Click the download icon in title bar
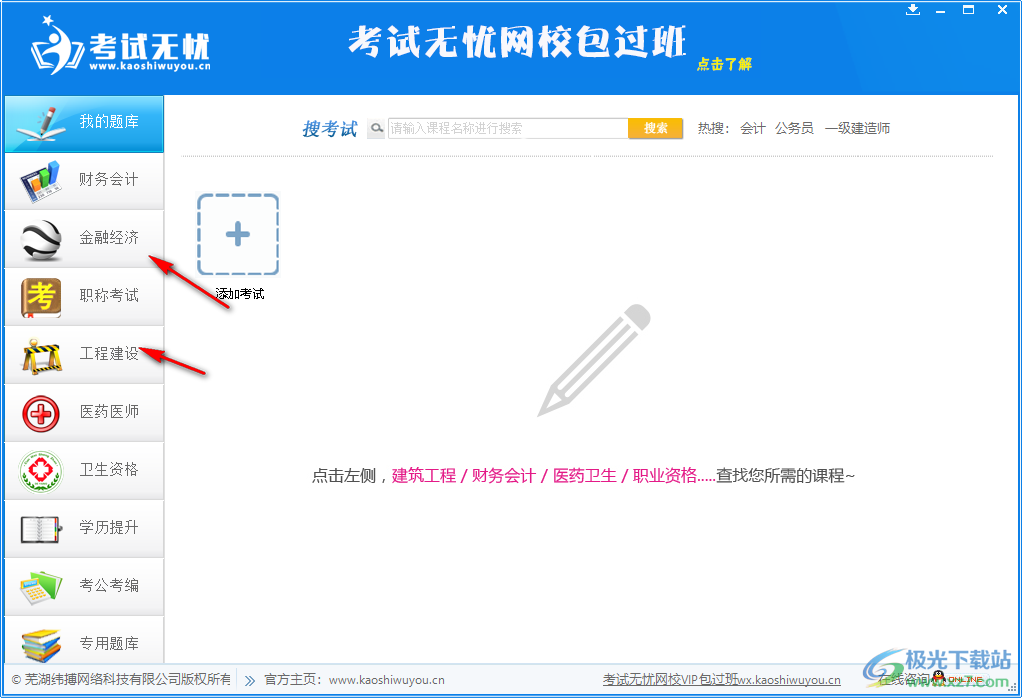 point(912,10)
